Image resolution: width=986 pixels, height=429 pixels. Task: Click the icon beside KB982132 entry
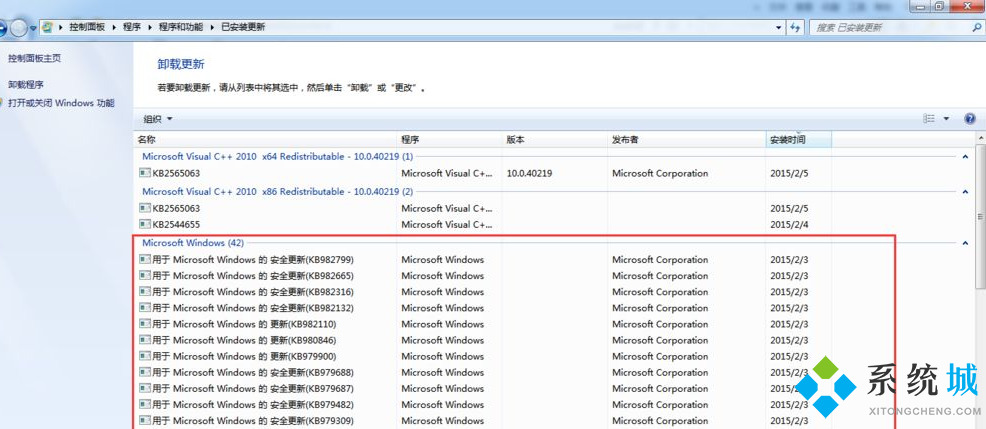pos(145,308)
